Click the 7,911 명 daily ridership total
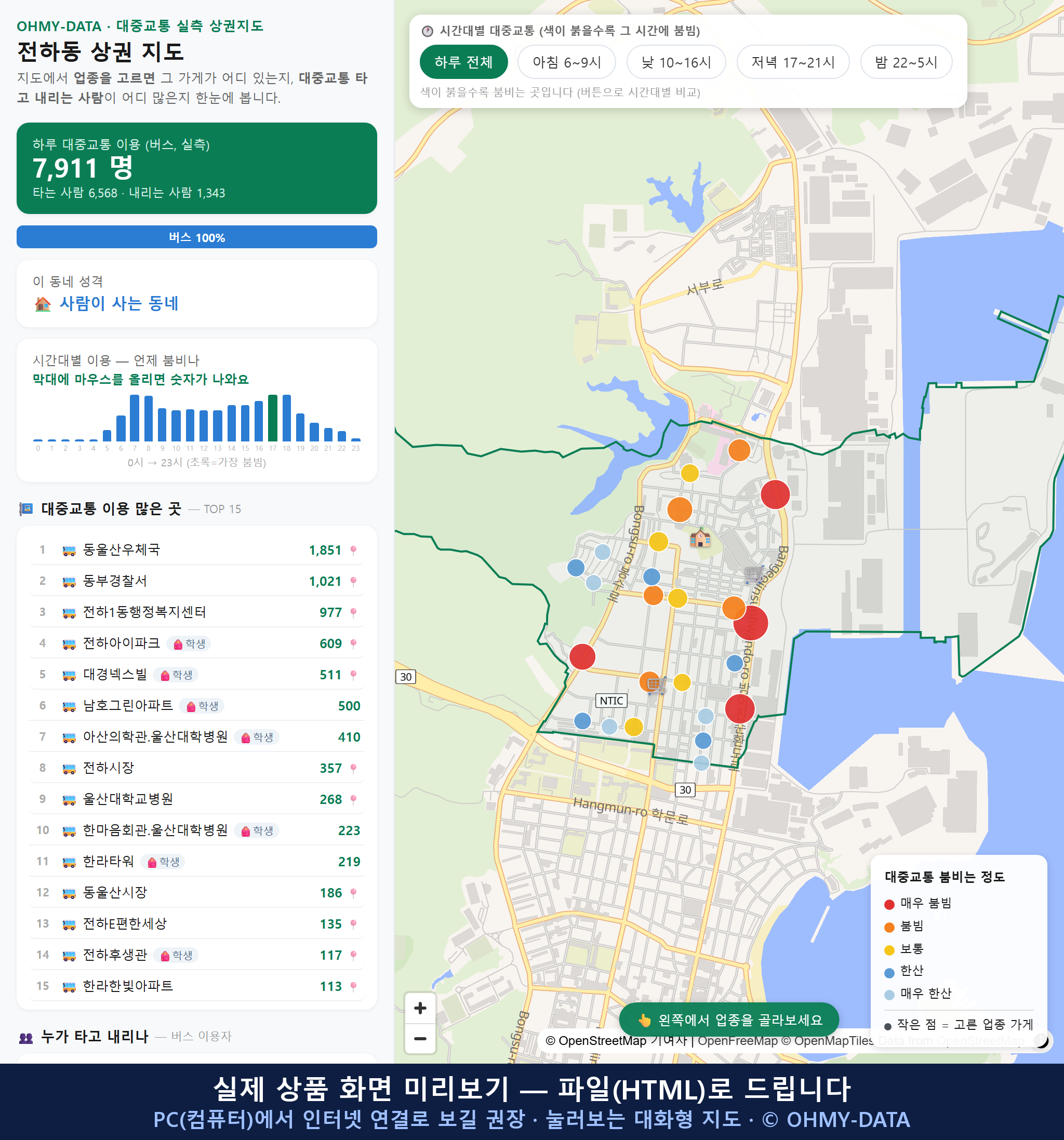Image resolution: width=1064 pixels, height=1140 pixels. click(x=83, y=168)
